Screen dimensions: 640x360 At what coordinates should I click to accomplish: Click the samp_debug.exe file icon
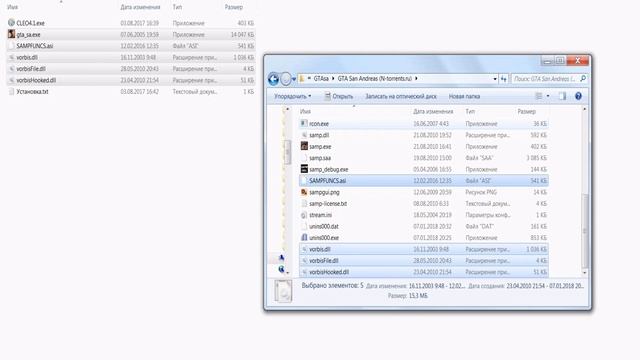tap(304, 169)
